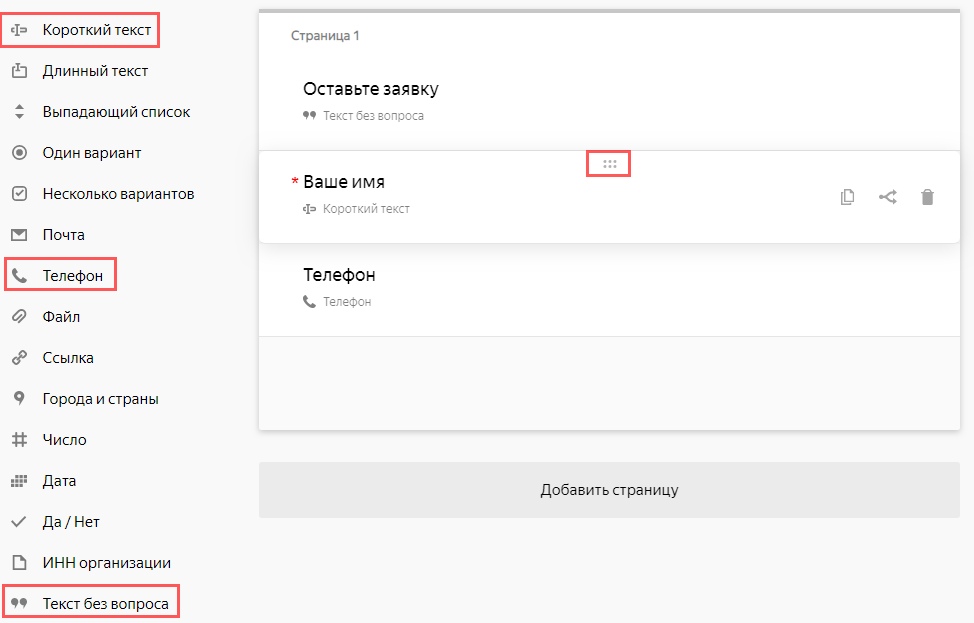This screenshot has height=623, width=974.
Task: Click the copy icon on Ваше имя field
Action: (x=847, y=197)
